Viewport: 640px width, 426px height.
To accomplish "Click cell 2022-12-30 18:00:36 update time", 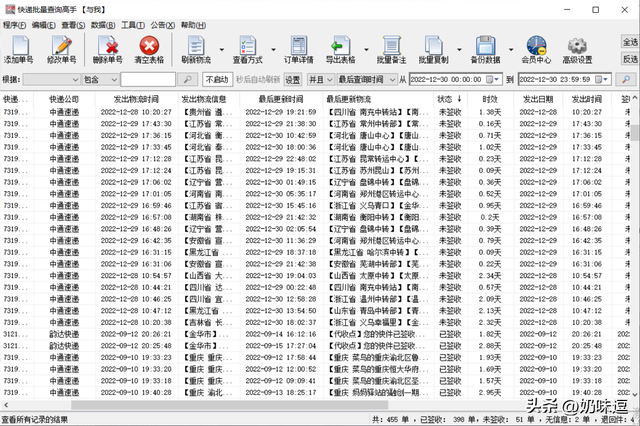I will (x=281, y=147).
